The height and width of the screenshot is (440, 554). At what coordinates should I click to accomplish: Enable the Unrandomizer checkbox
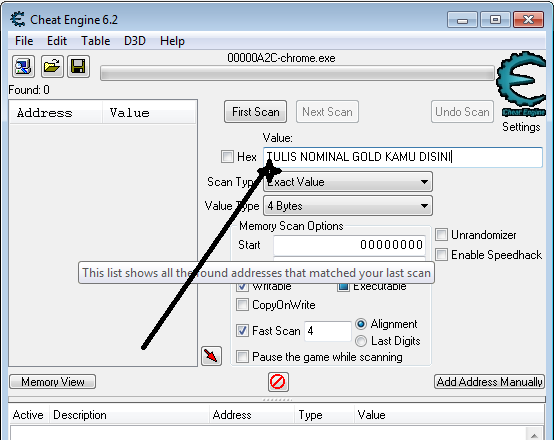point(441,235)
